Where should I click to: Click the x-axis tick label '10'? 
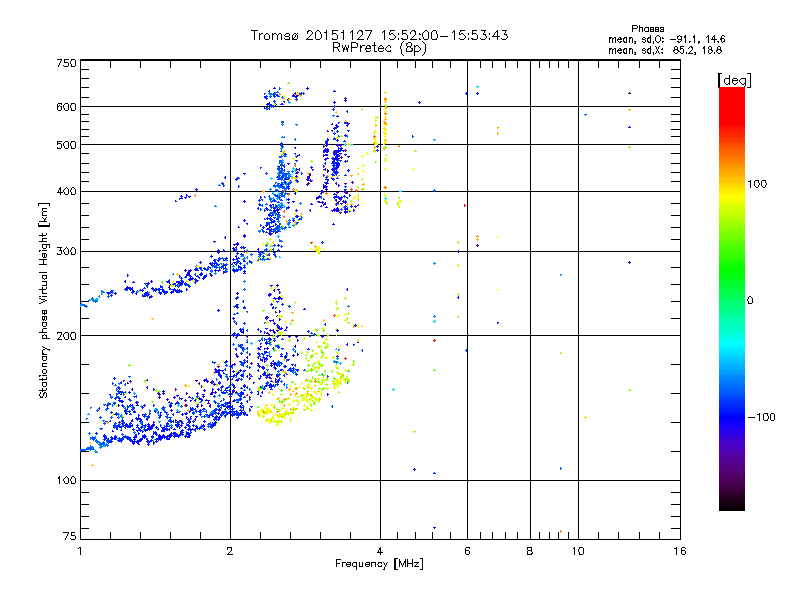tap(578, 551)
